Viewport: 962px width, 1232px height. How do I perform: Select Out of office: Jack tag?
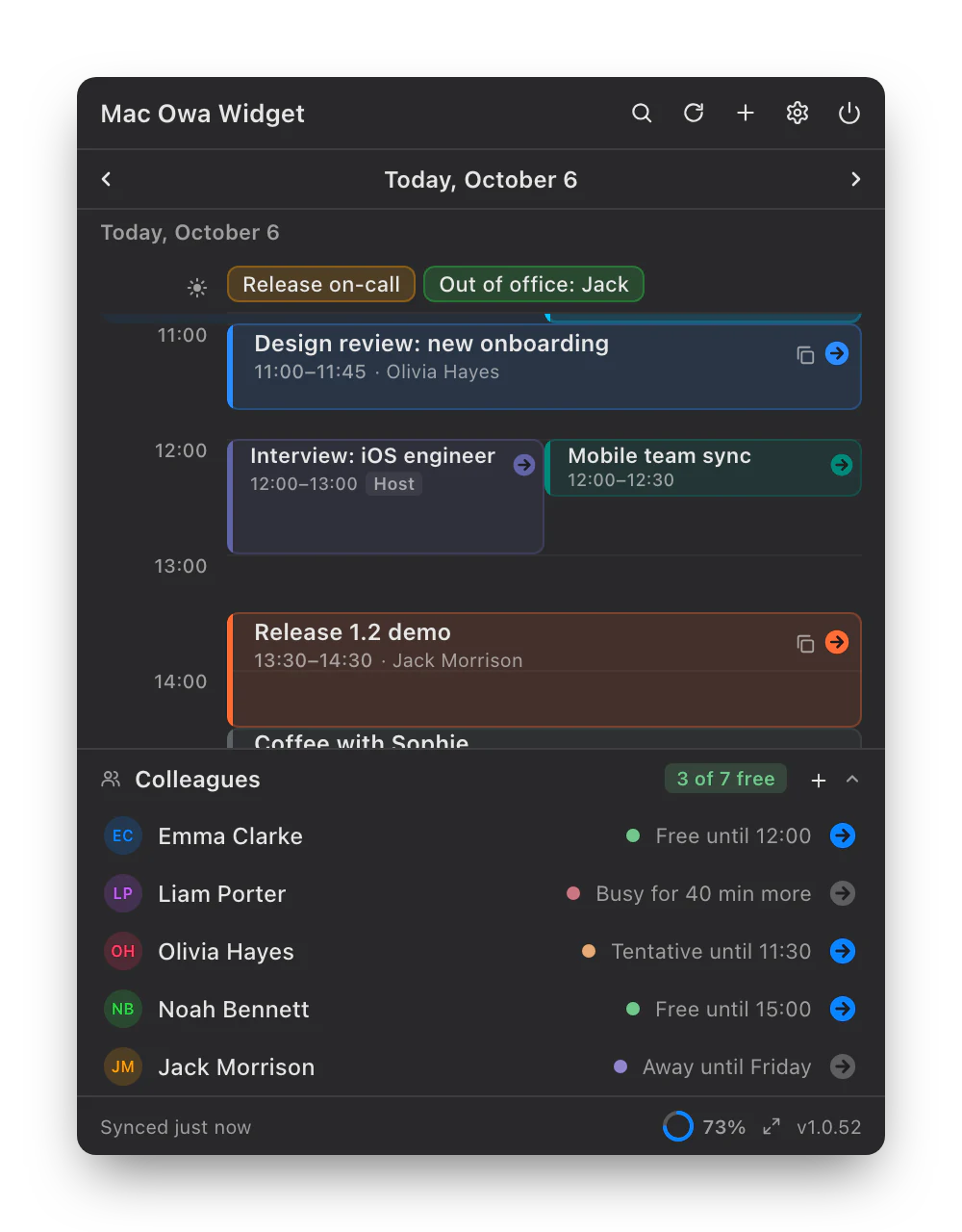coord(534,284)
